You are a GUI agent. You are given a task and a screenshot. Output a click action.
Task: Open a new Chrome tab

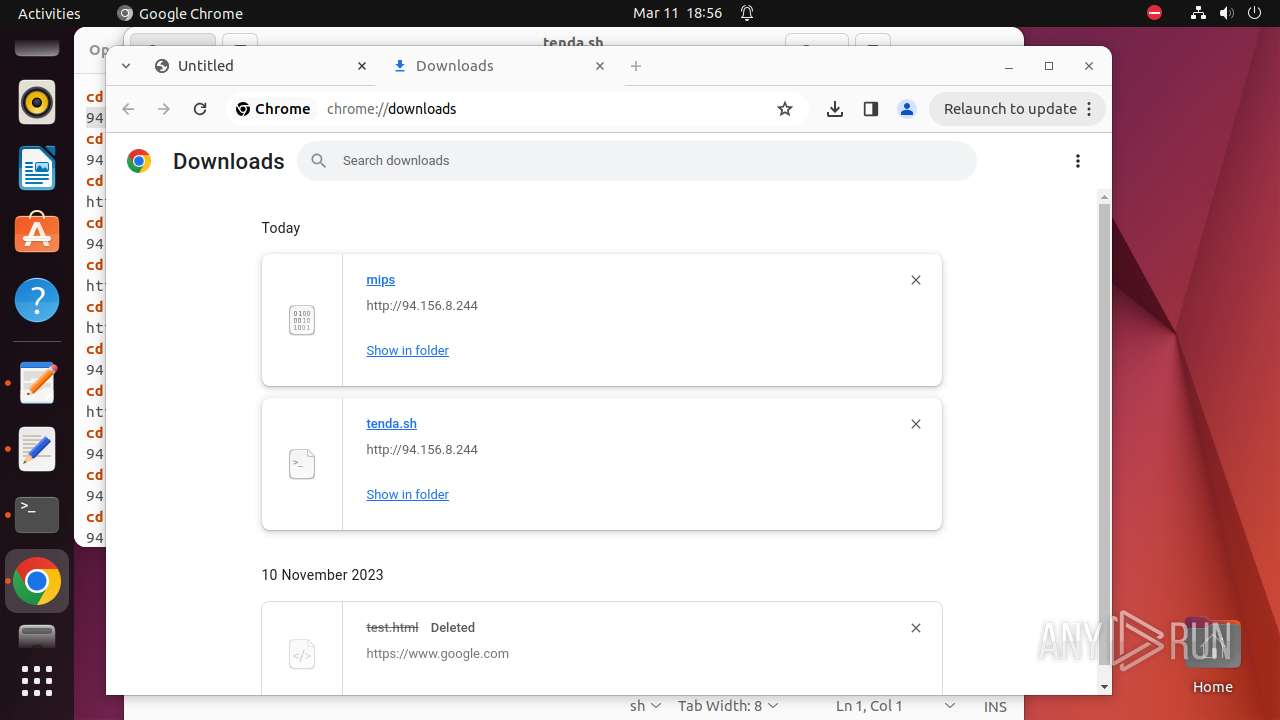pos(636,66)
